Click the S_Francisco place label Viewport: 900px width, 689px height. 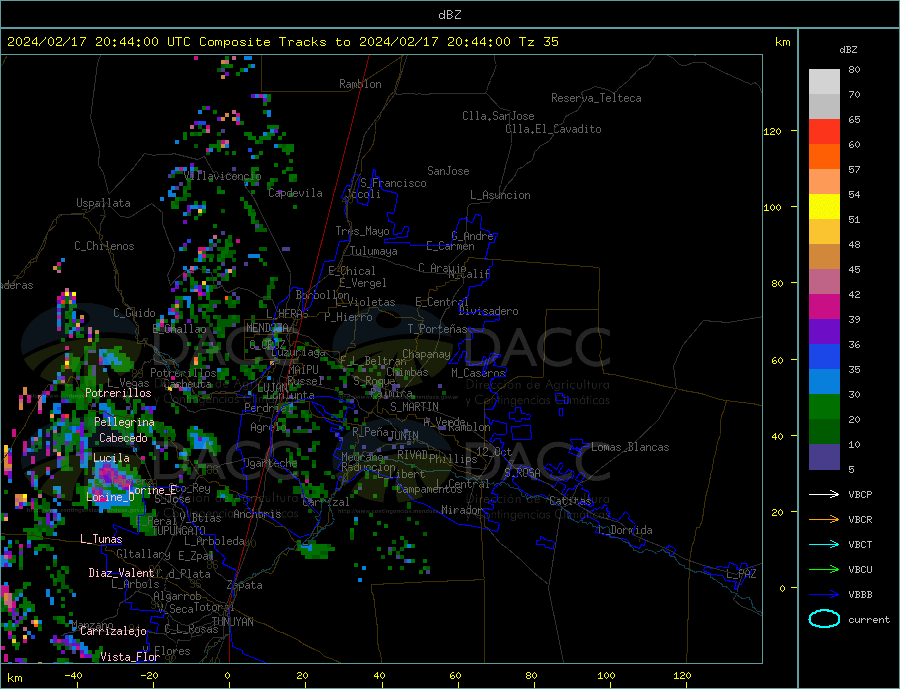[393, 183]
